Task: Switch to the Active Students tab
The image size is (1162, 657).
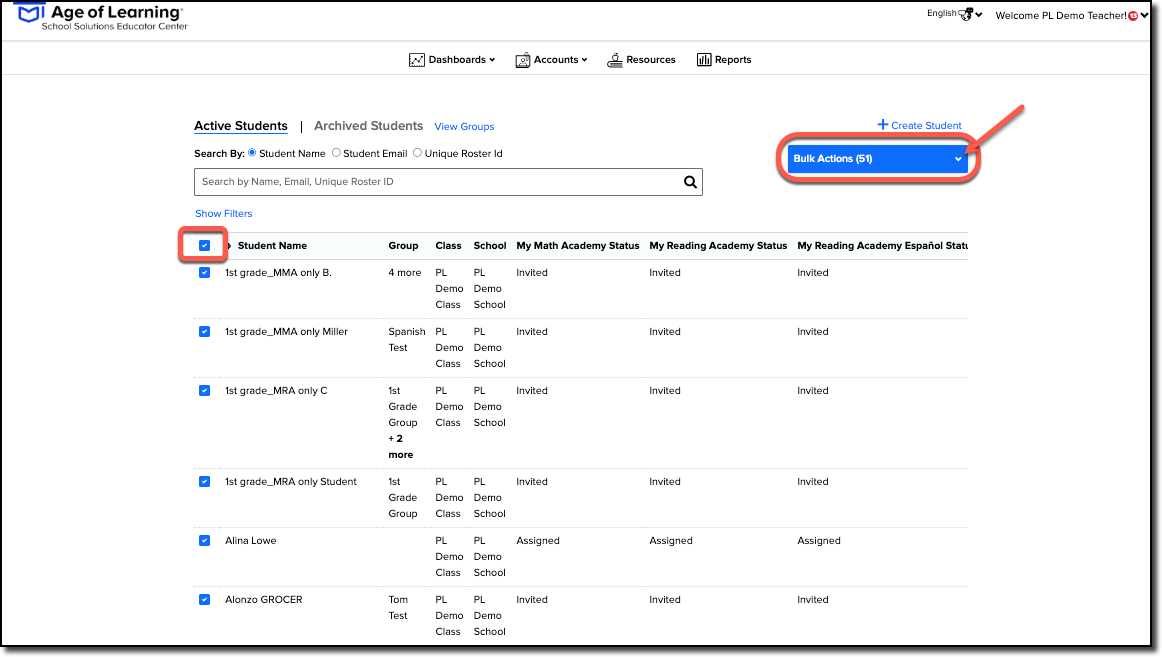Action: 241,127
